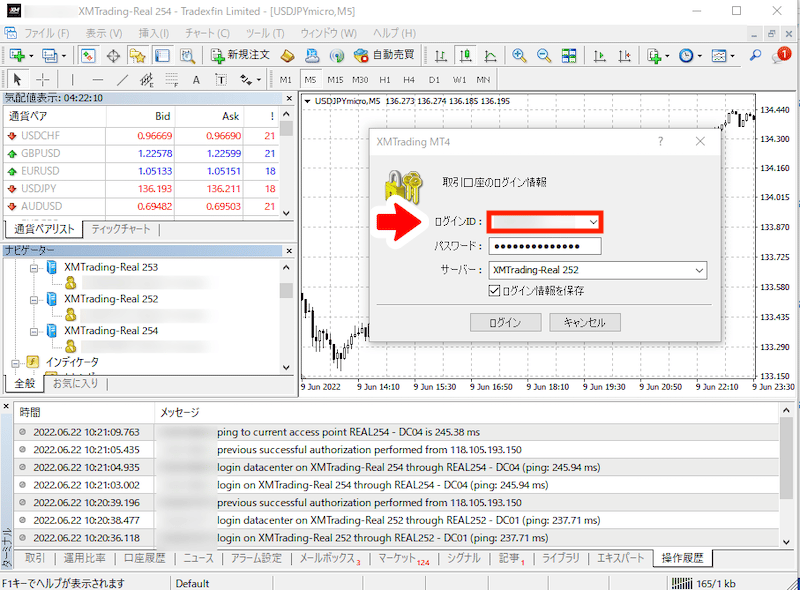Switch chart to bar chart icon
Viewport: 800px width, 590px height.
441,55
